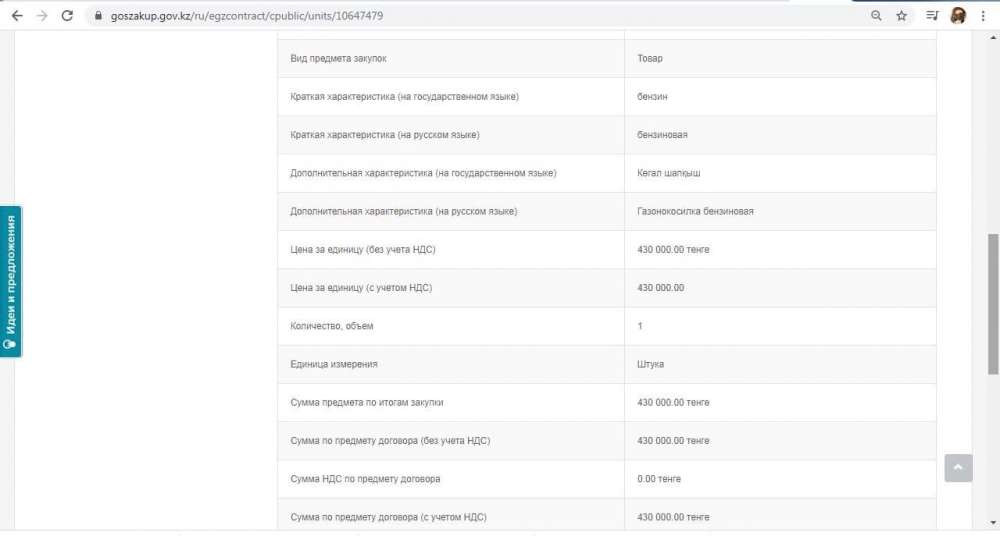Reload the goszakup page

point(68,16)
